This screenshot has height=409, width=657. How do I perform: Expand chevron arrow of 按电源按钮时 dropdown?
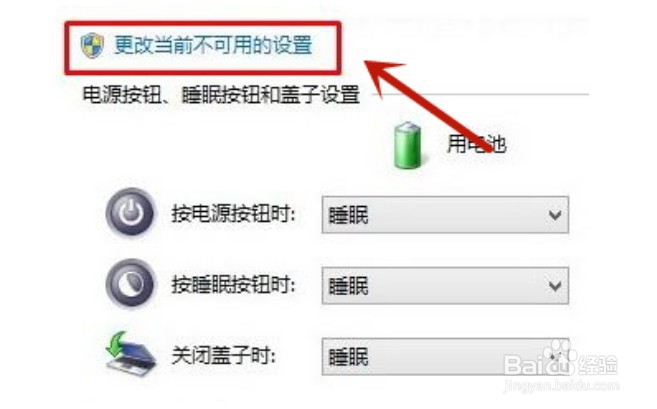click(555, 215)
